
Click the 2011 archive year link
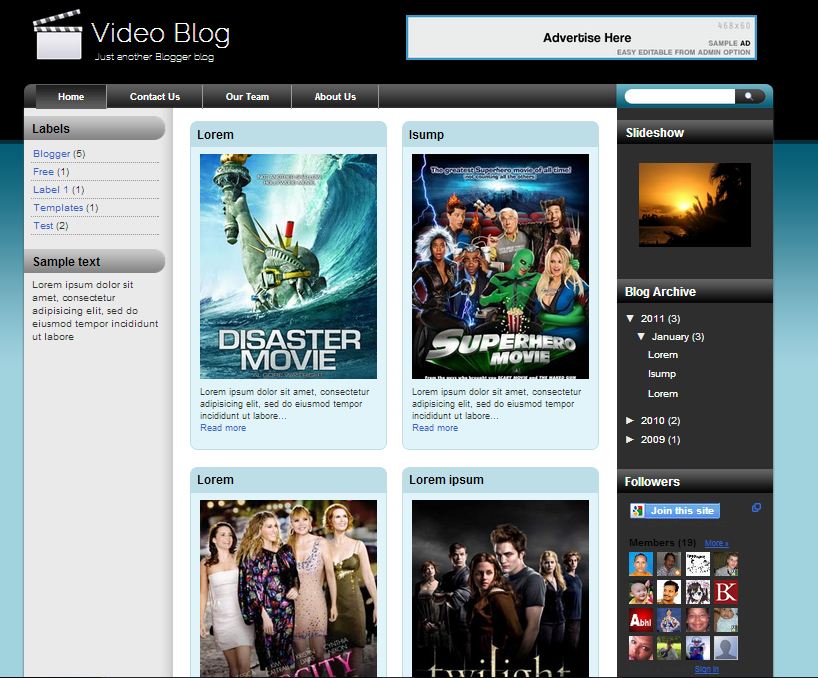(x=653, y=318)
